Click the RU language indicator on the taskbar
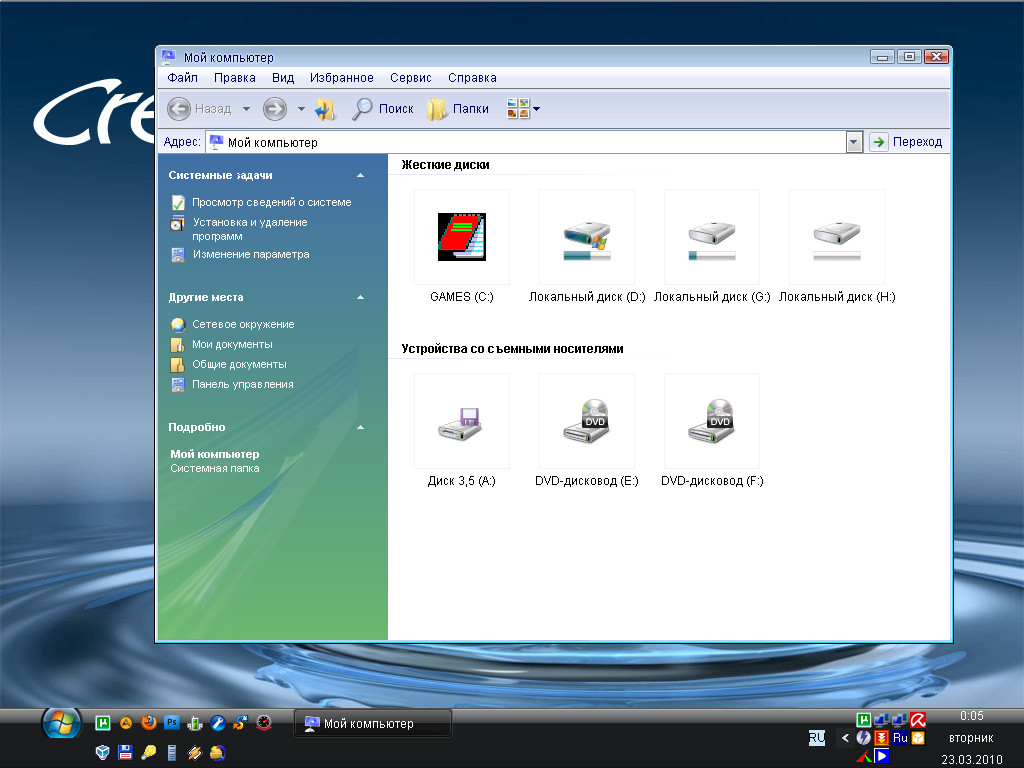 coord(817,737)
